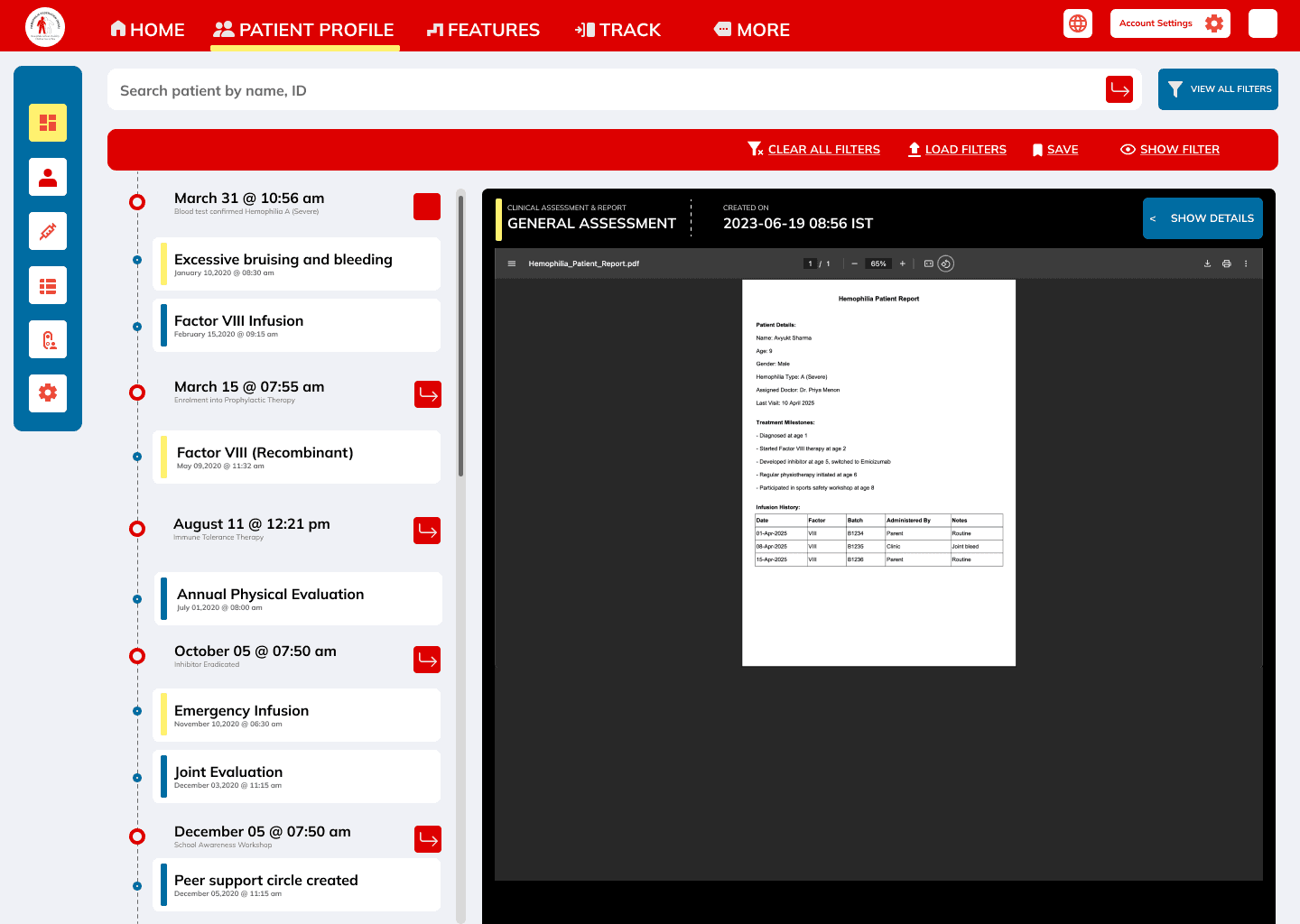Screen dimensions: 1300x924
Task: Select the syringe sidebar icon
Action: [48, 231]
